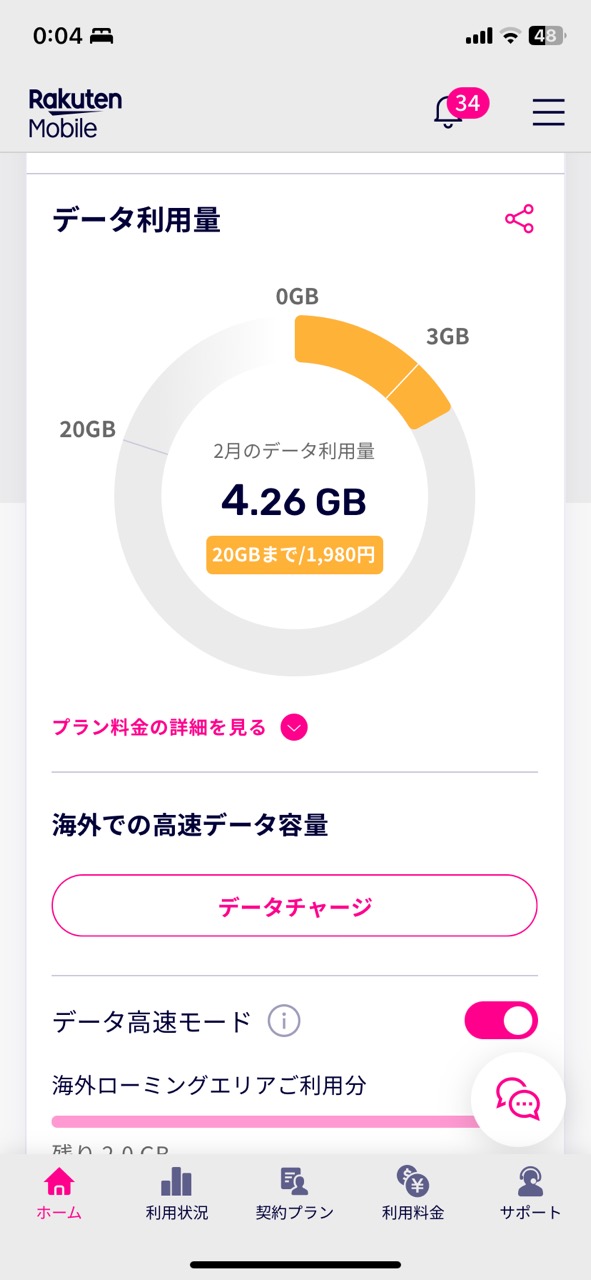The width and height of the screenshot is (591, 1280).
Task: Switch to the ホーム tab
Action: click(59, 1194)
